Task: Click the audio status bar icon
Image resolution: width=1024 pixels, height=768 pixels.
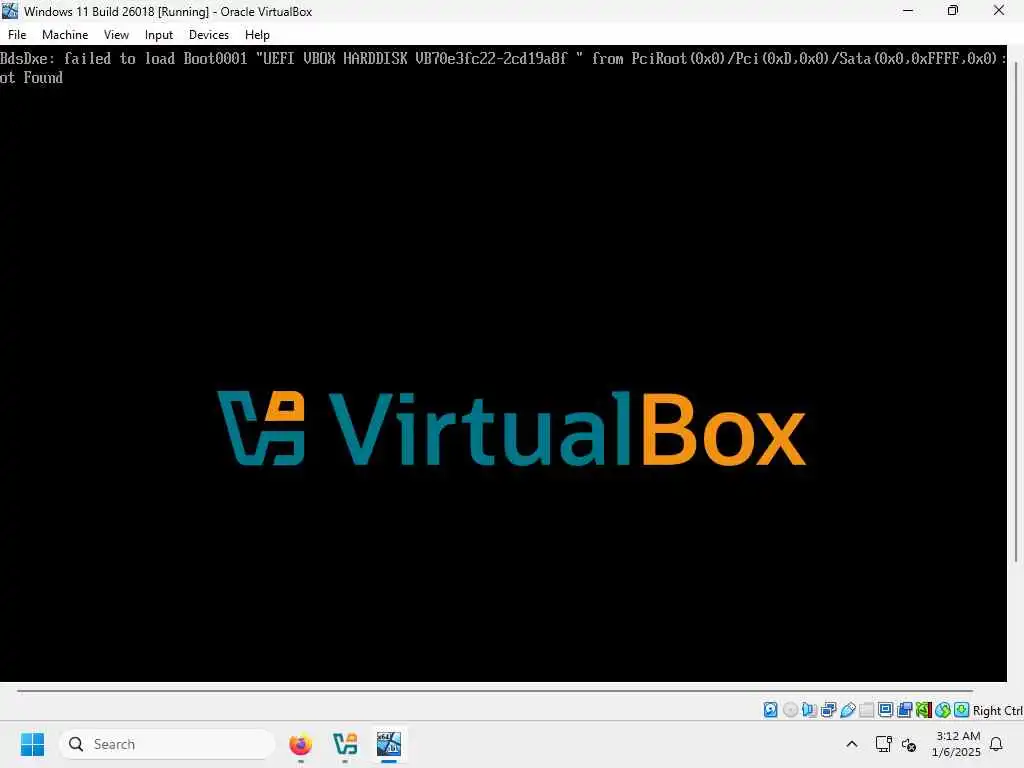Action: point(809,710)
